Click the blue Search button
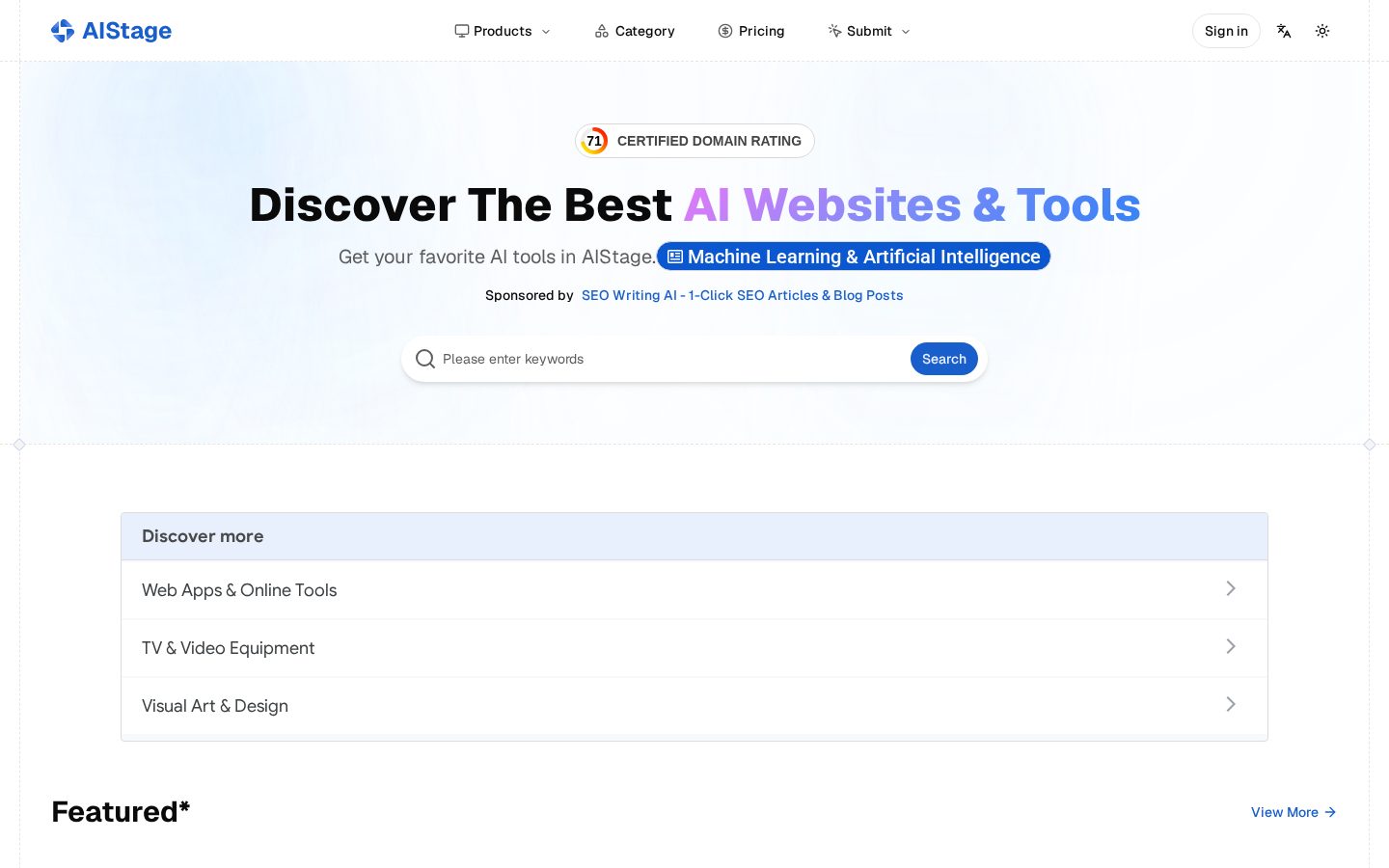This screenshot has height=868, width=1389. [944, 359]
